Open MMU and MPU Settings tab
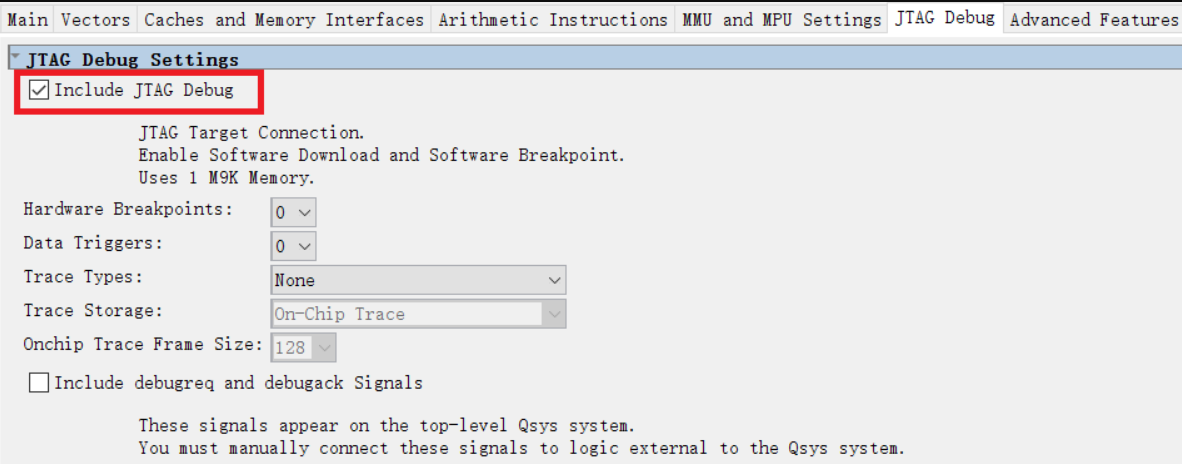This screenshot has height=464, width=1182. 781,19
